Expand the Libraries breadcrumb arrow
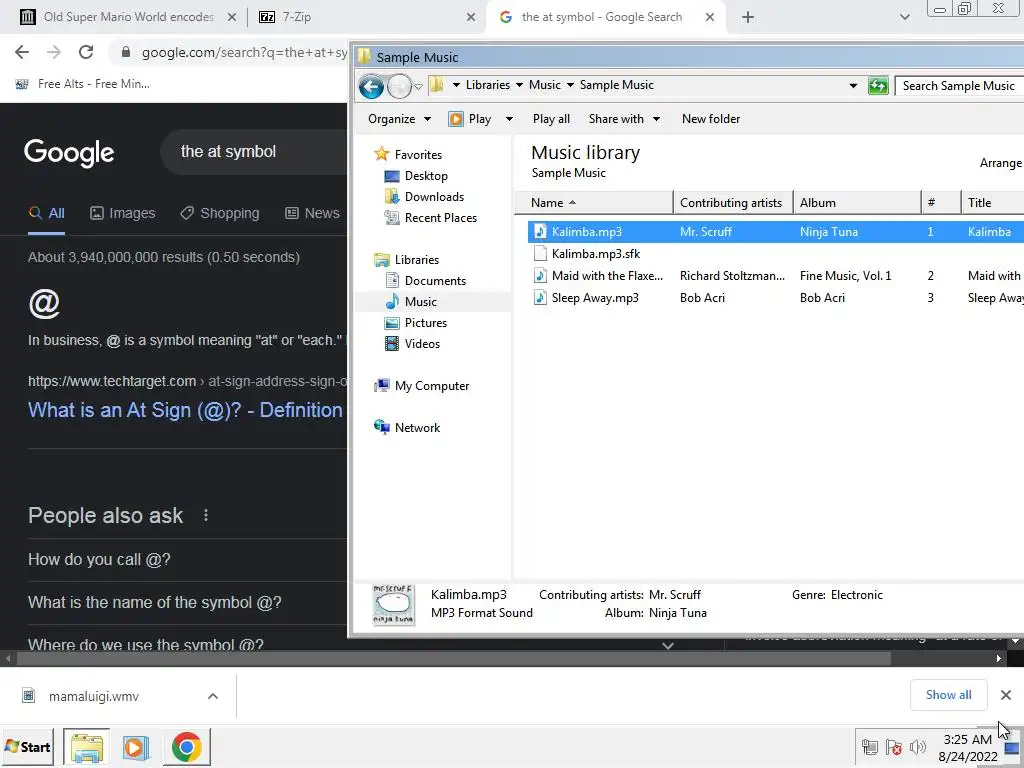 click(519, 85)
